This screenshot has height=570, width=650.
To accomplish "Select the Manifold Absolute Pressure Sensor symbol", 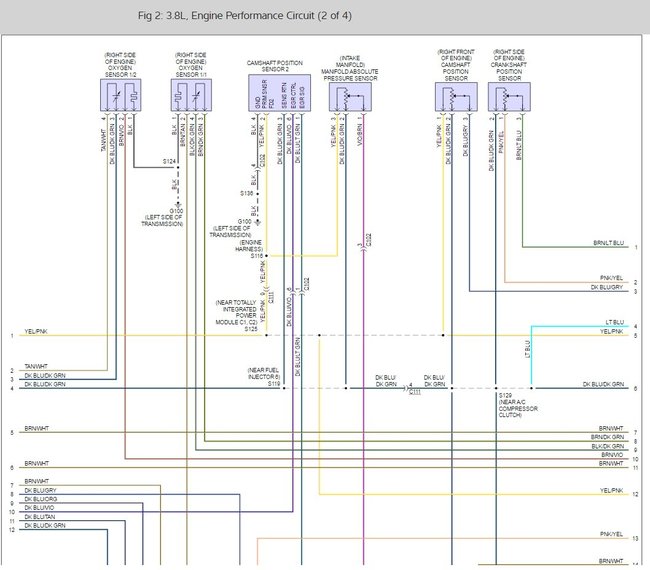I will [350, 97].
